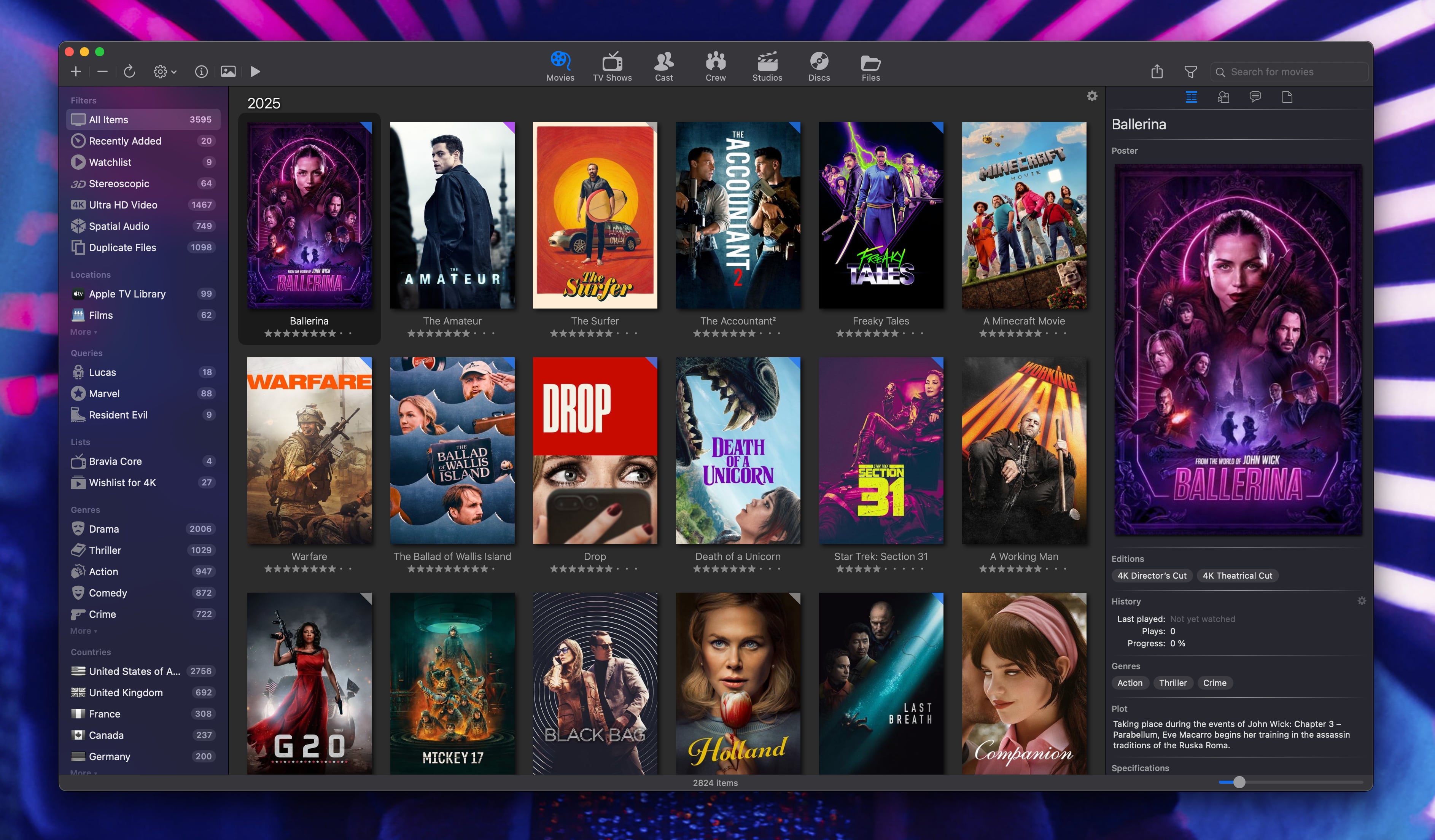Click the large Ballerina poster in inspector
The height and width of the screenshot is (840, 1435).
[1238, 350]
